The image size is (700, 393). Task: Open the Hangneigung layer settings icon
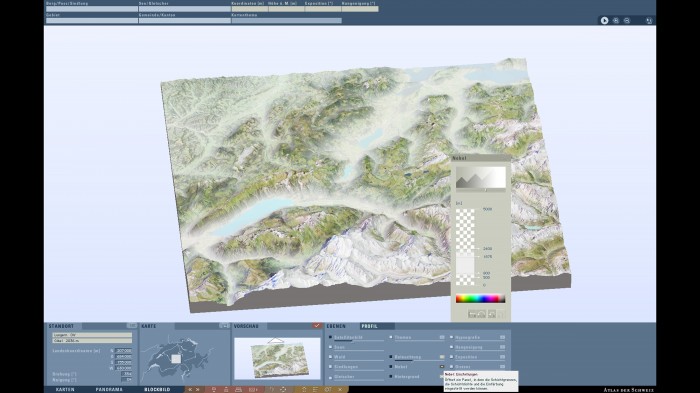point(502,347)
